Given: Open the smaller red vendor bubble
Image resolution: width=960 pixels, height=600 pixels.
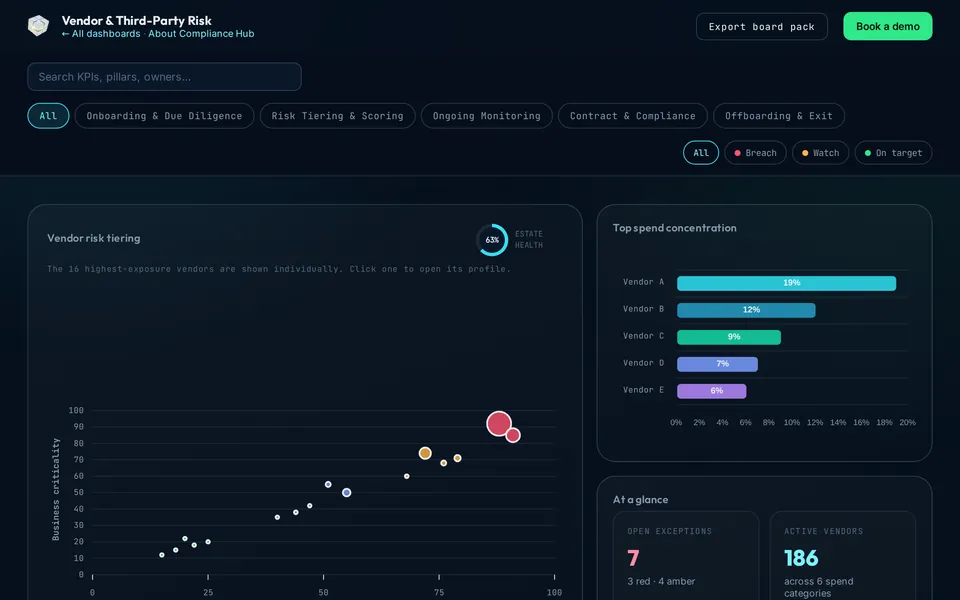Looking at the screenshot, I should (x=513, y=435).
